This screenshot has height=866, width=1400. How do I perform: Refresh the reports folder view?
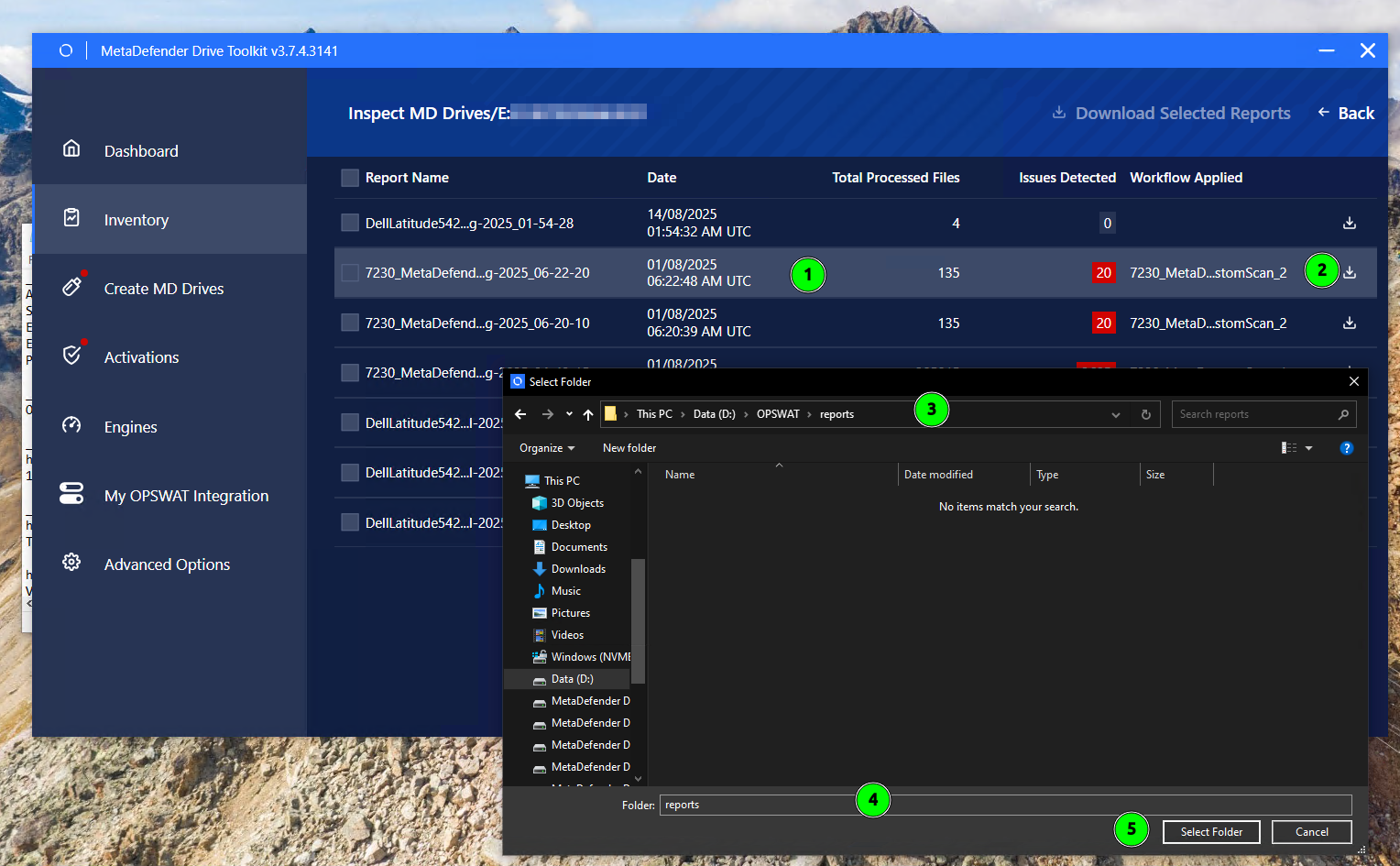click(1146, 414)
